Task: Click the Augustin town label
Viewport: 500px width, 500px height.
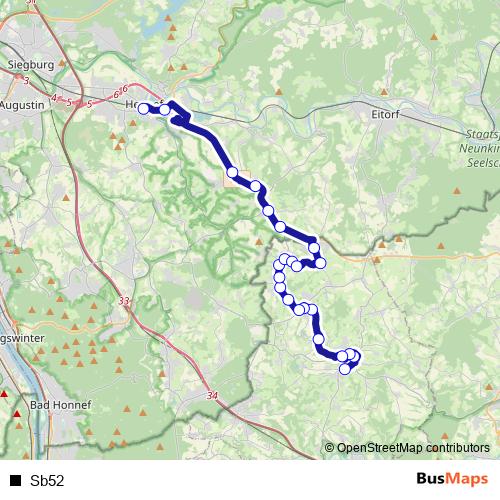Action: click(22, 105)
